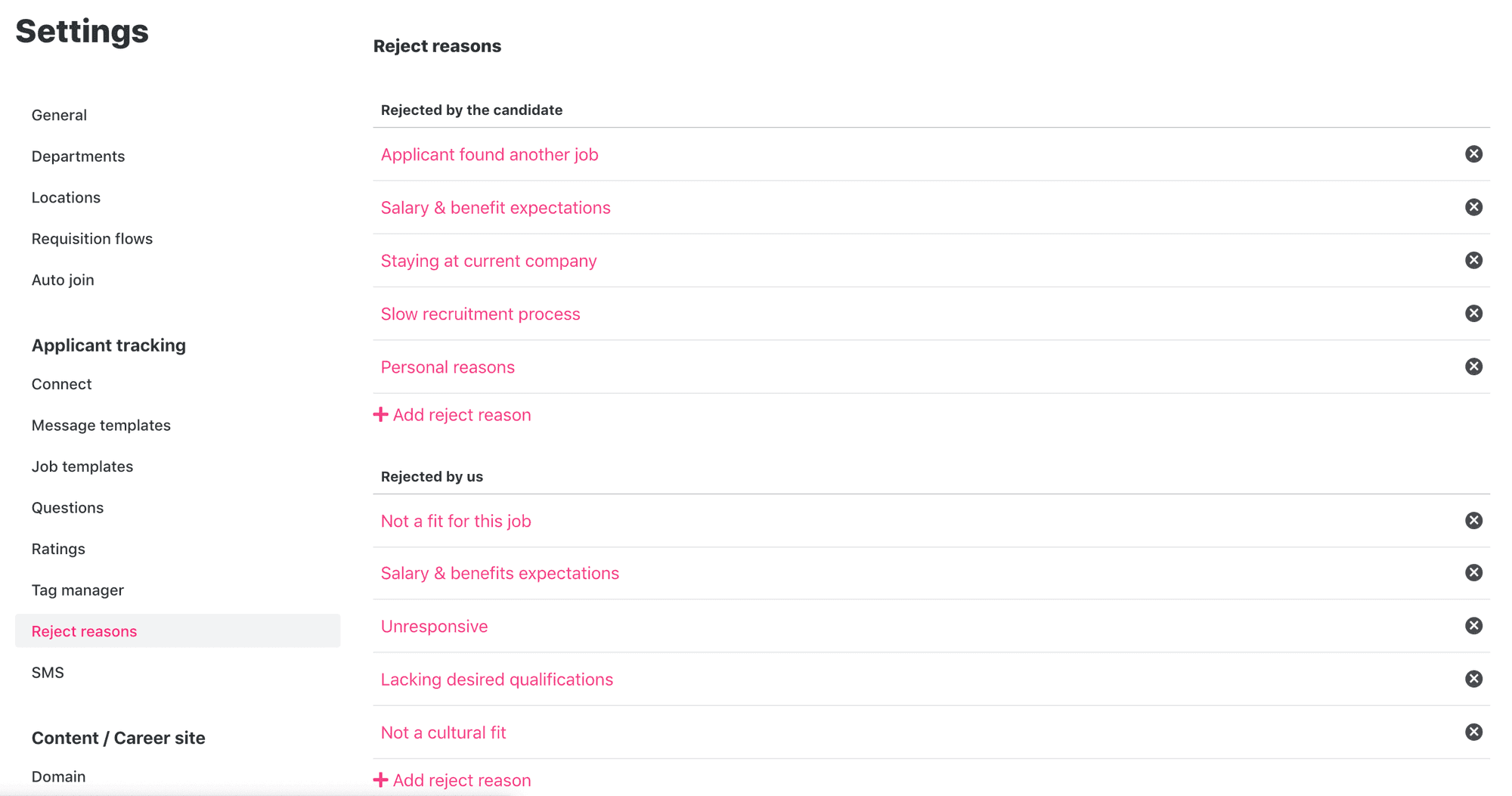This screenshot has width=1512, height=796.
Task: Remove the 'Unresponsive' reject reason
Action: [x=1473, y=626]
